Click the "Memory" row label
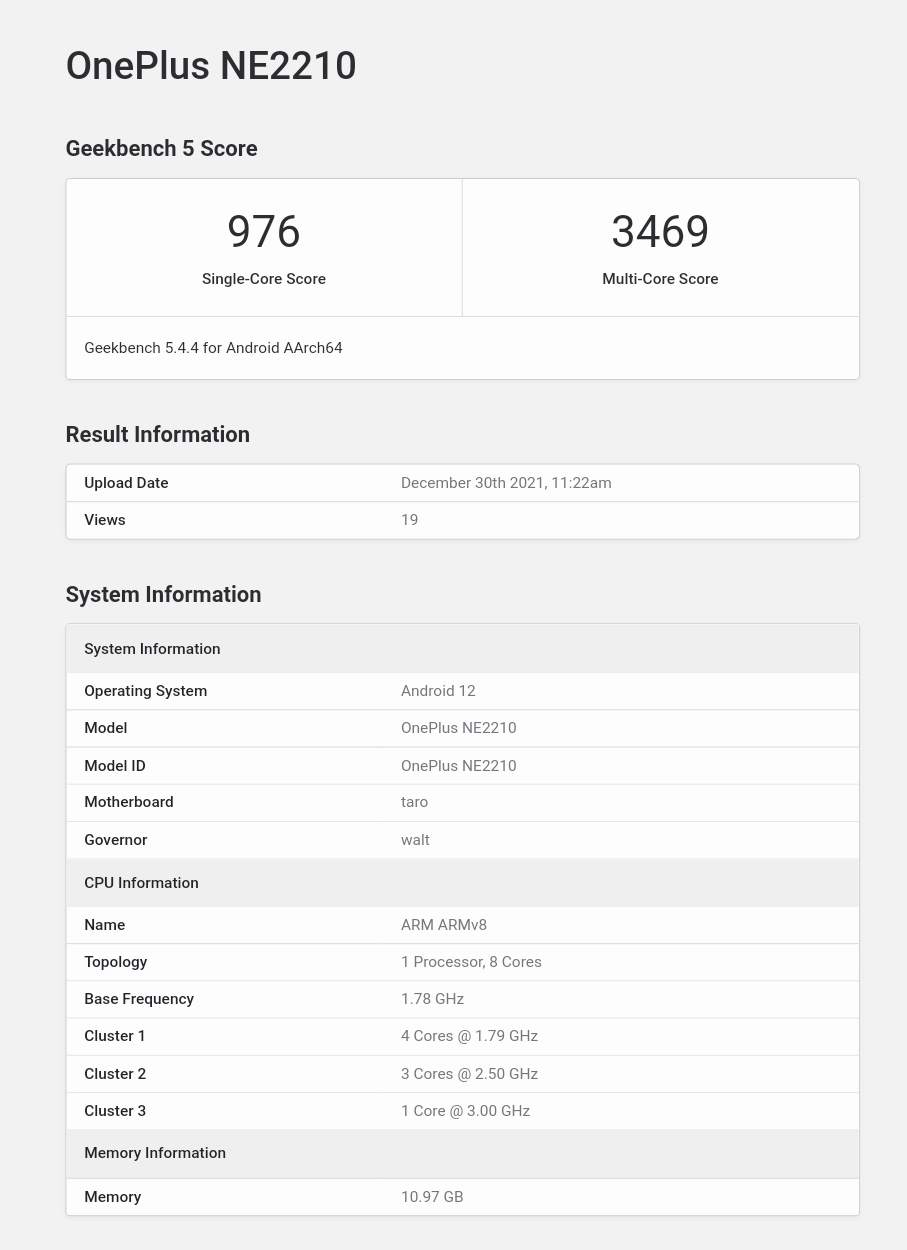Viewport: 907px width, 1250px height. click(113, 1197)
